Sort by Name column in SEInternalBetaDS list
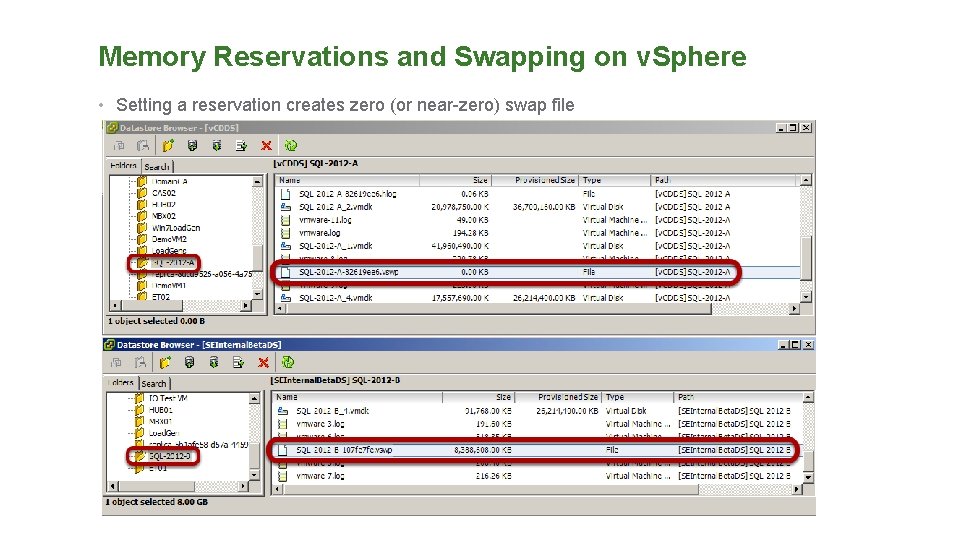The image size is (960, 540). coord(358,397)
